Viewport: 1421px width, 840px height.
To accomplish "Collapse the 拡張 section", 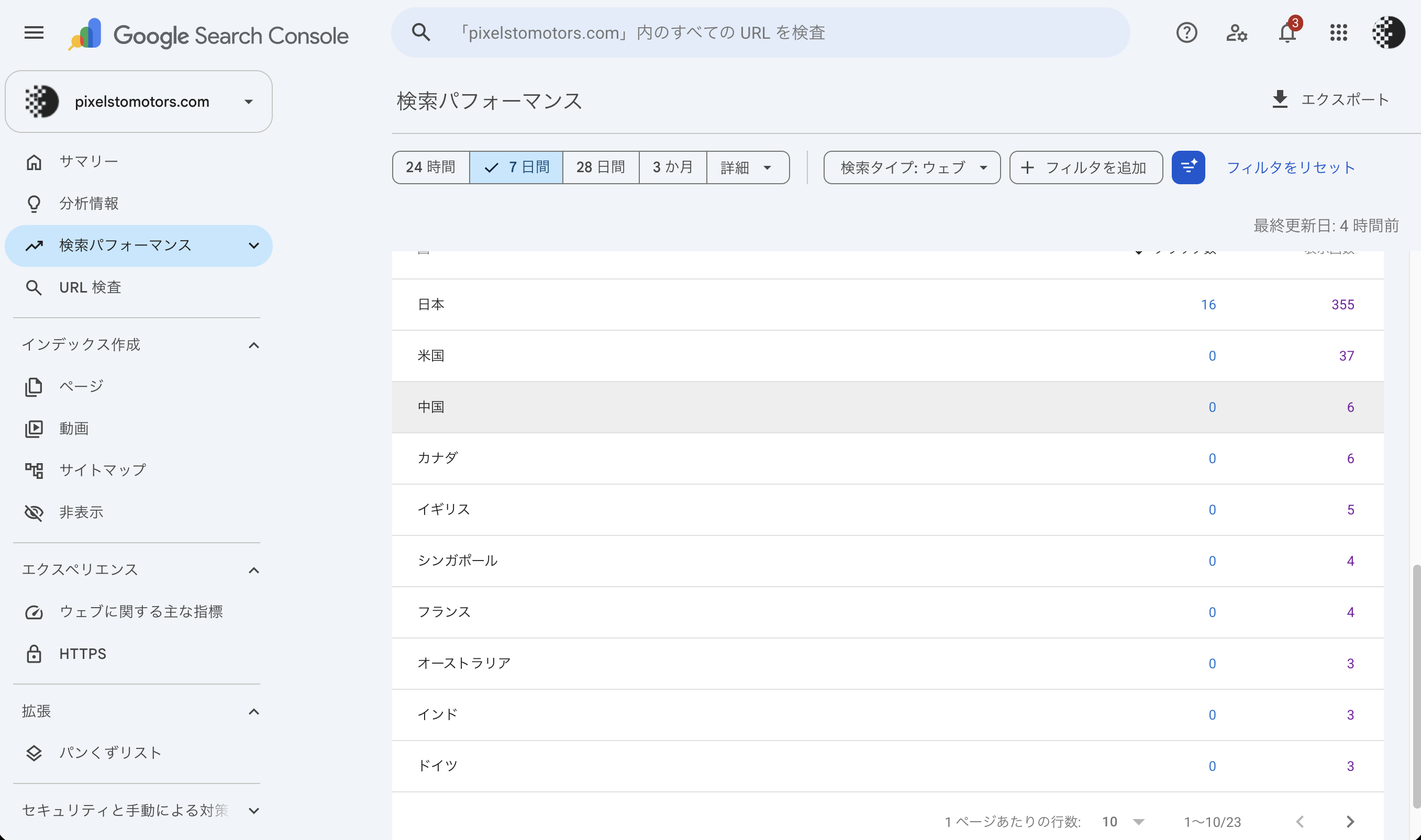I will (253, 711).
